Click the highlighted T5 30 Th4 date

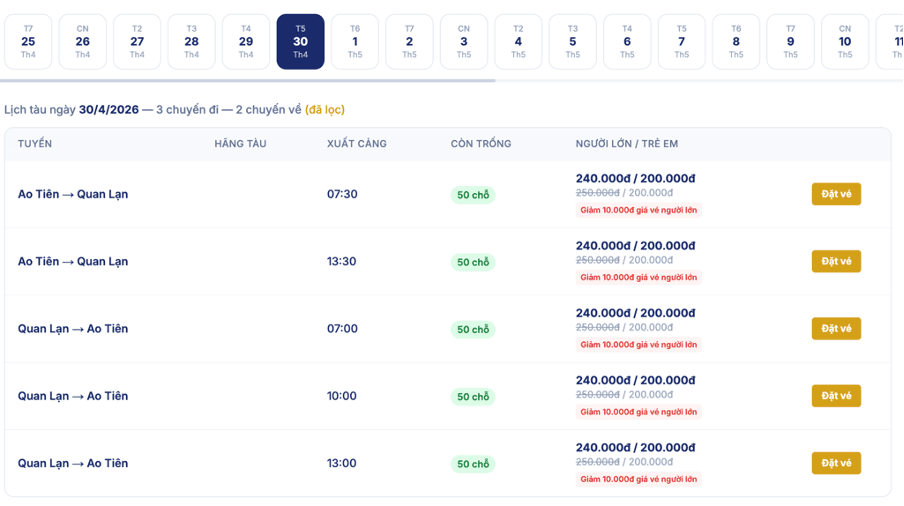point(300,41)
